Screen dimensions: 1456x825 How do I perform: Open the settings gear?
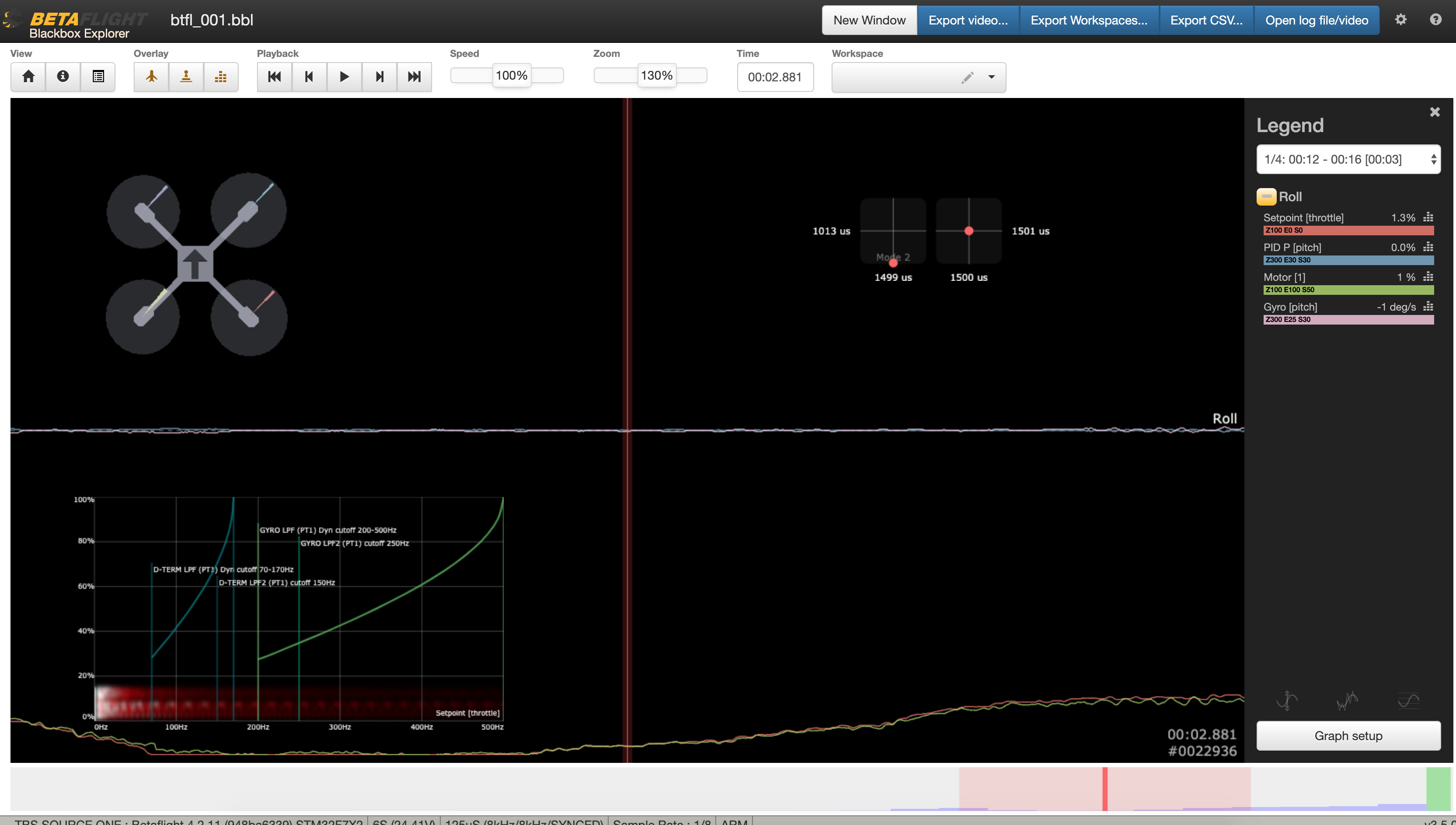1400,20
